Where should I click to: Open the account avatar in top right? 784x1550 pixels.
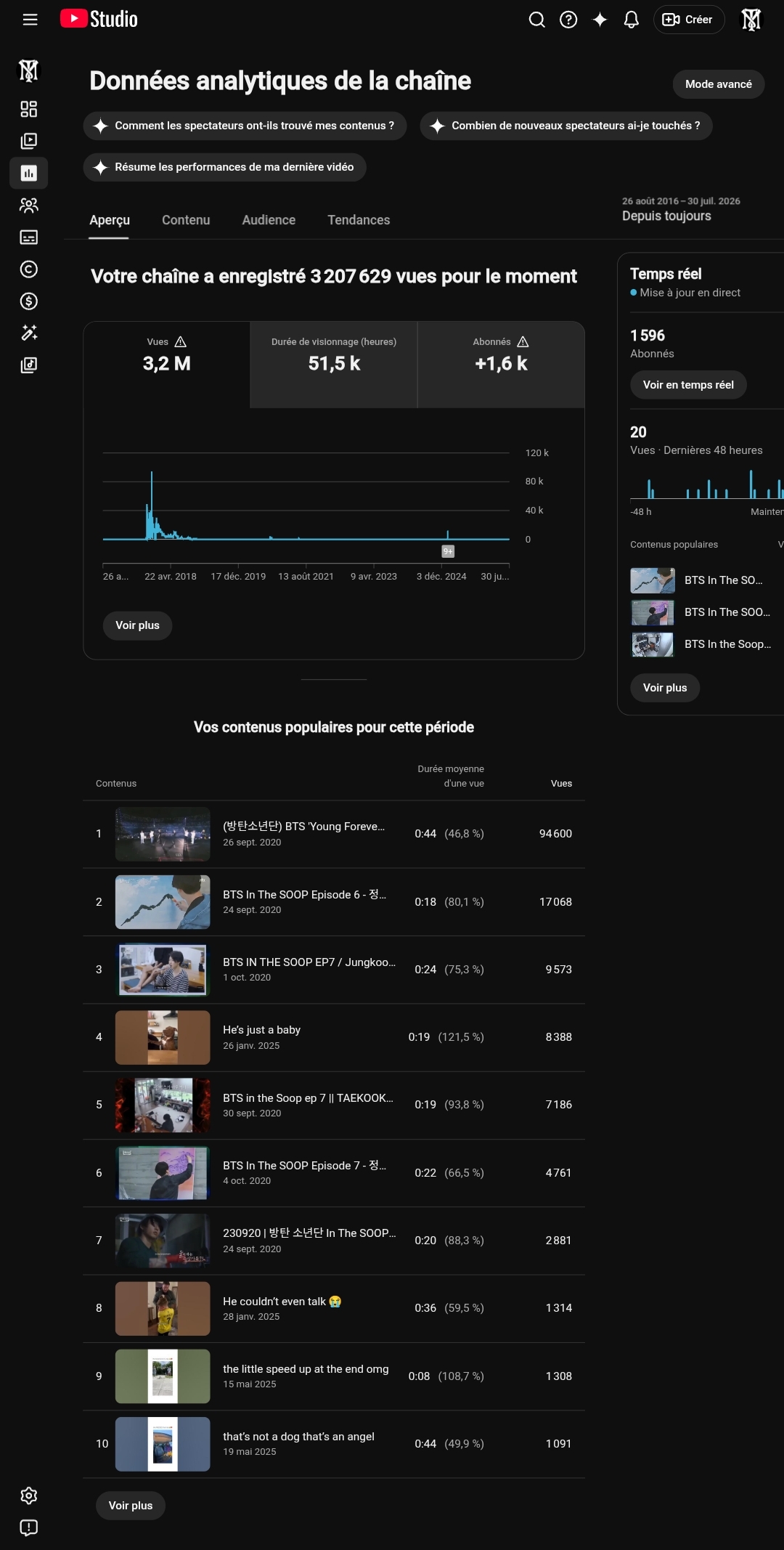click(x=751, y=20)
